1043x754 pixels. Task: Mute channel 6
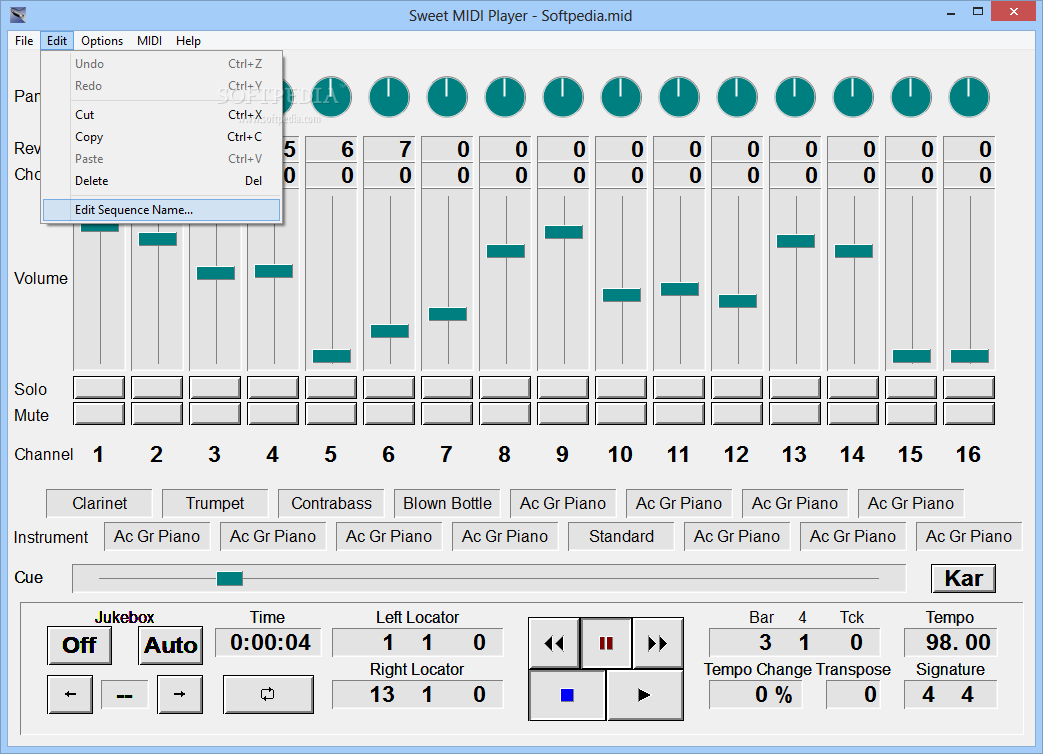(x=389, y=414)
